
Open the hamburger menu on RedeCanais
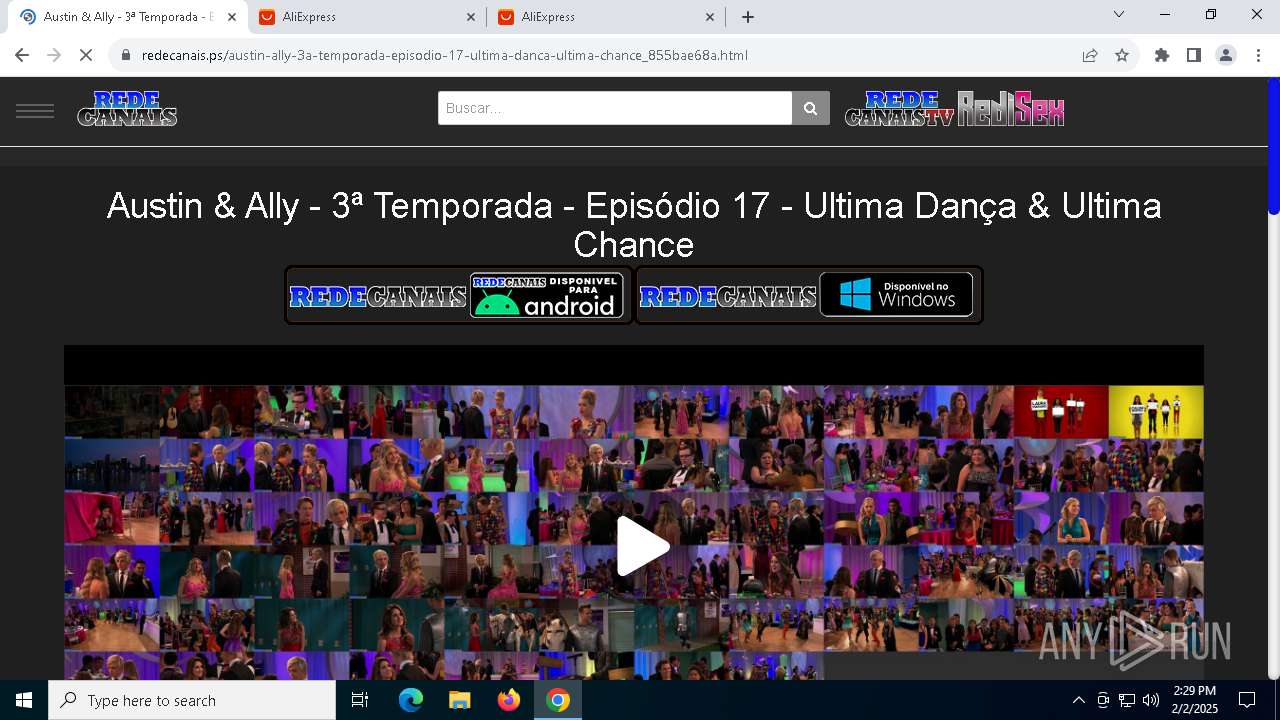click(x=35, y=110)
